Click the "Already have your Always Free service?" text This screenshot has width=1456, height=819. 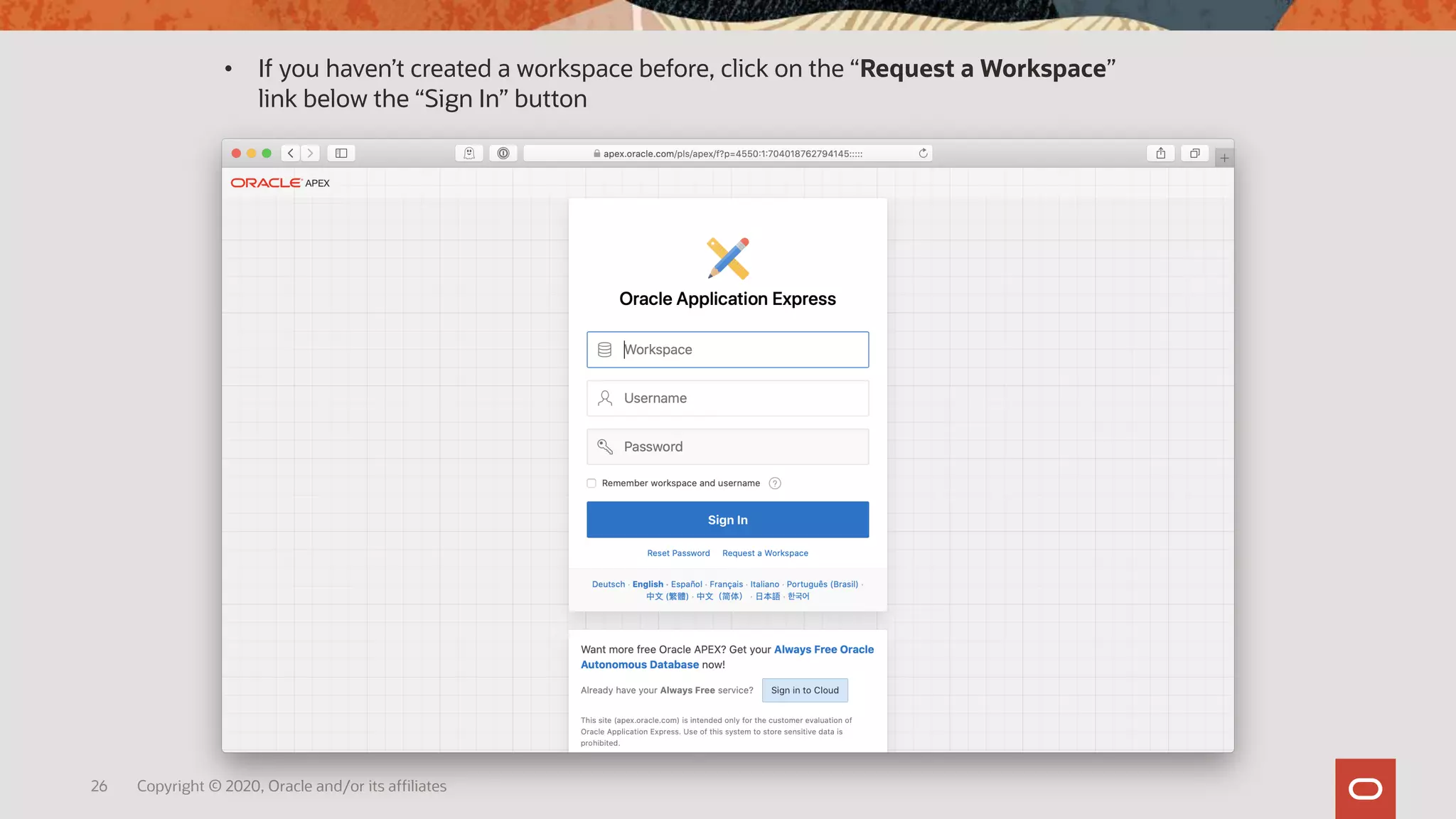[x=667, y=690]
